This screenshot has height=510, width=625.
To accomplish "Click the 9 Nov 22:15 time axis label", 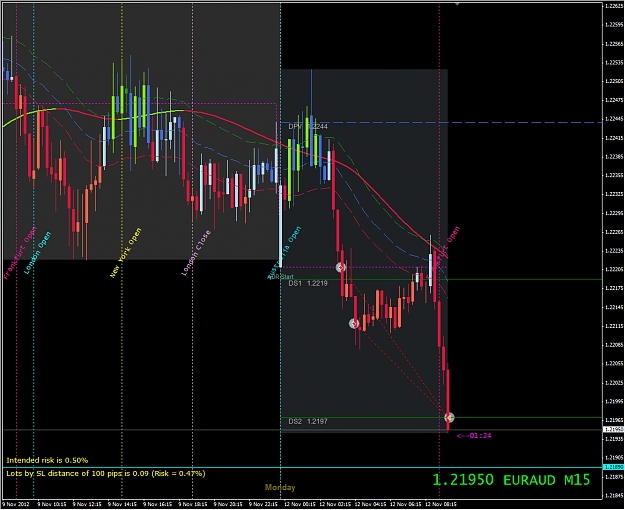I will pyautogui.click(x=263, y=504).
